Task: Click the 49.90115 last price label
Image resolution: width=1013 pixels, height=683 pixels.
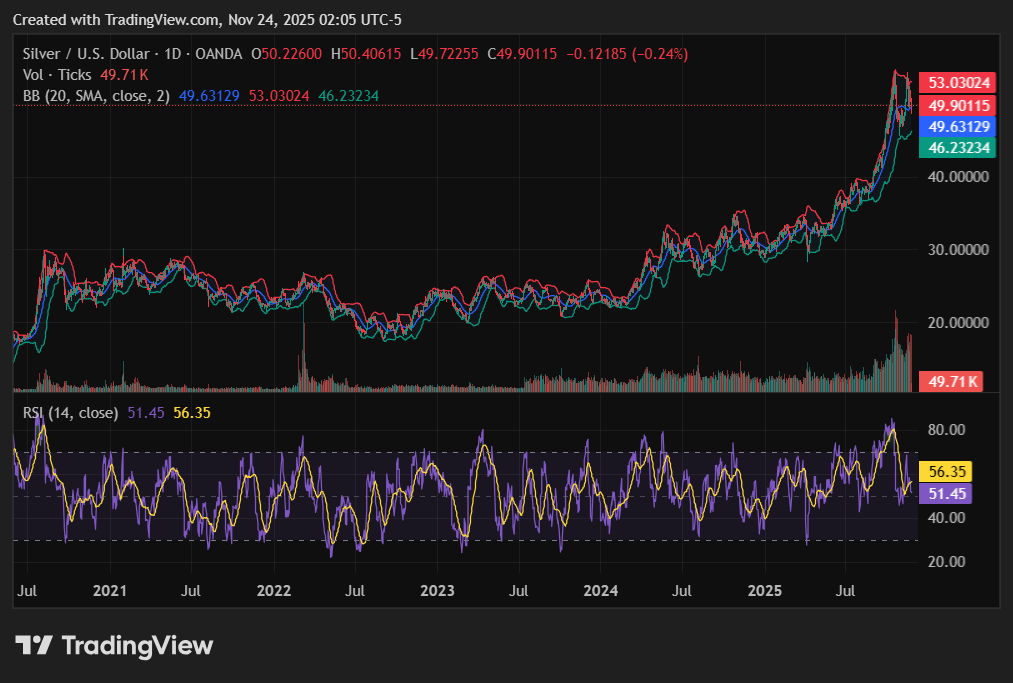Action: click(959, 105)
